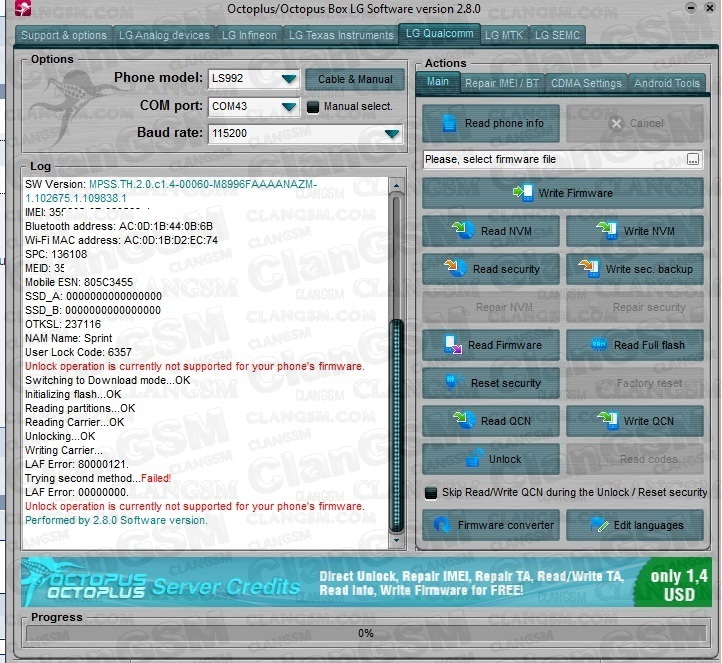
Task: Click the Read QCN icon
Action: click(x=464, y=420)
